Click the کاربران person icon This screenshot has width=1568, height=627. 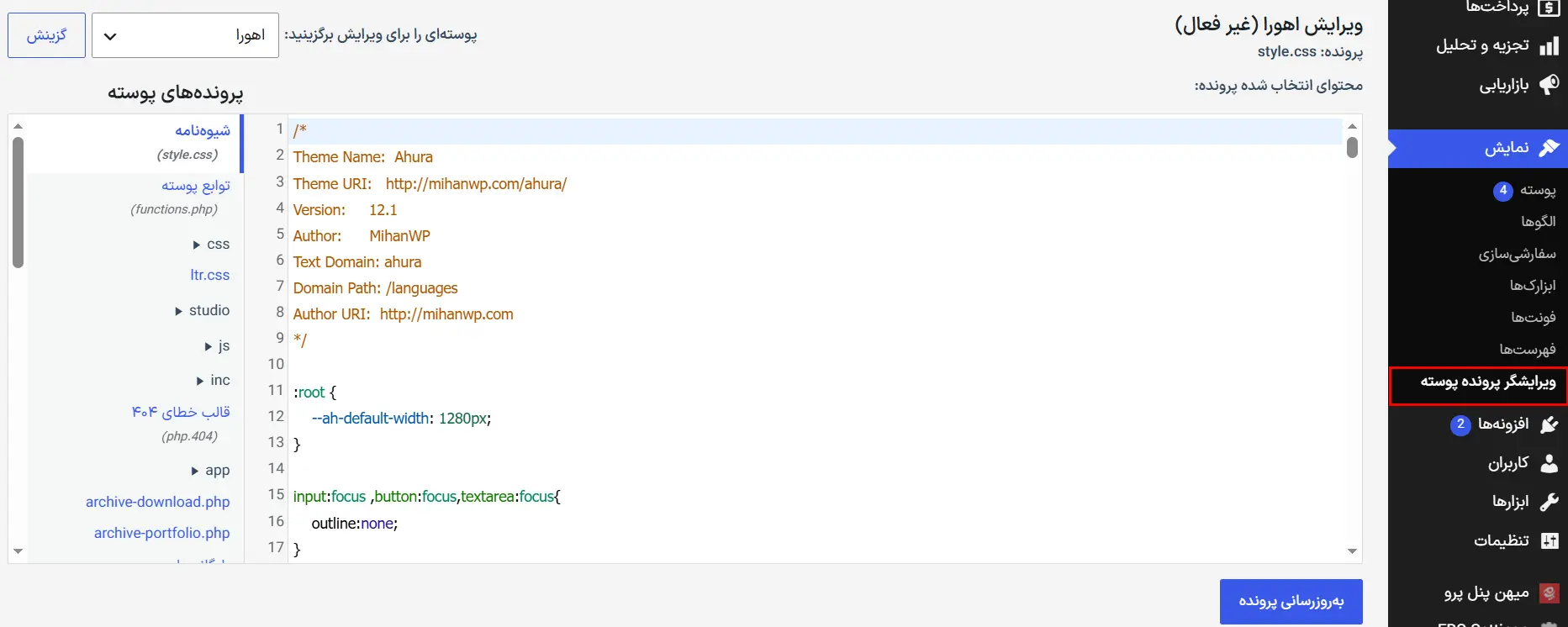(x=1549, y=463)
